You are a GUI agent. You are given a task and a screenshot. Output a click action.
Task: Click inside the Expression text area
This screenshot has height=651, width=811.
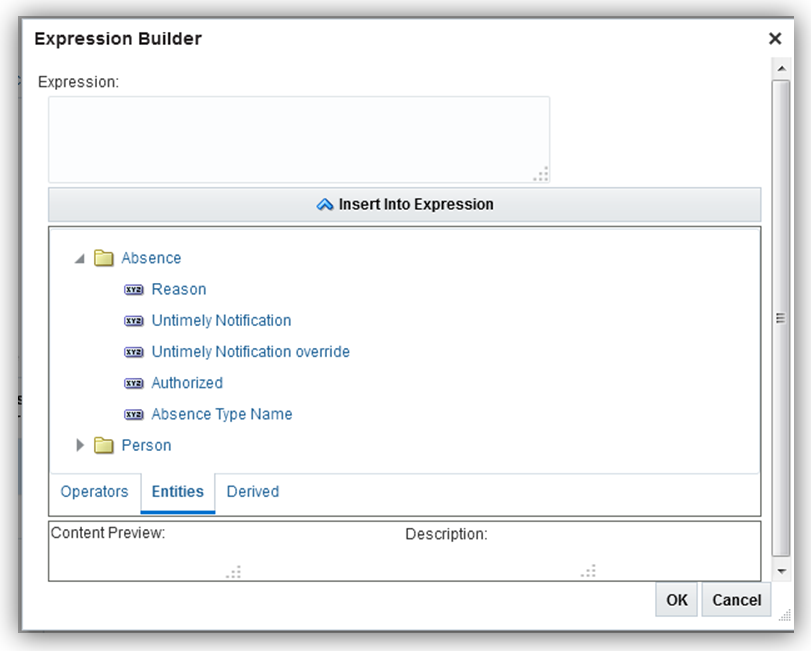298,139
